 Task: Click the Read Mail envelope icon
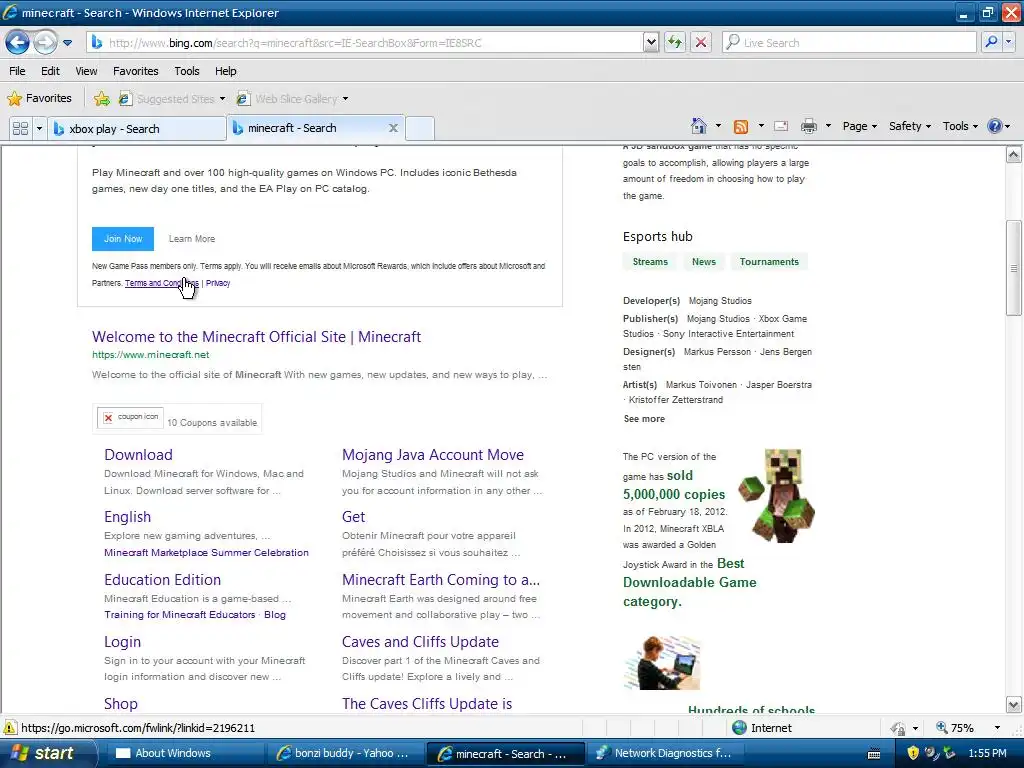click(x=781, y=126)
